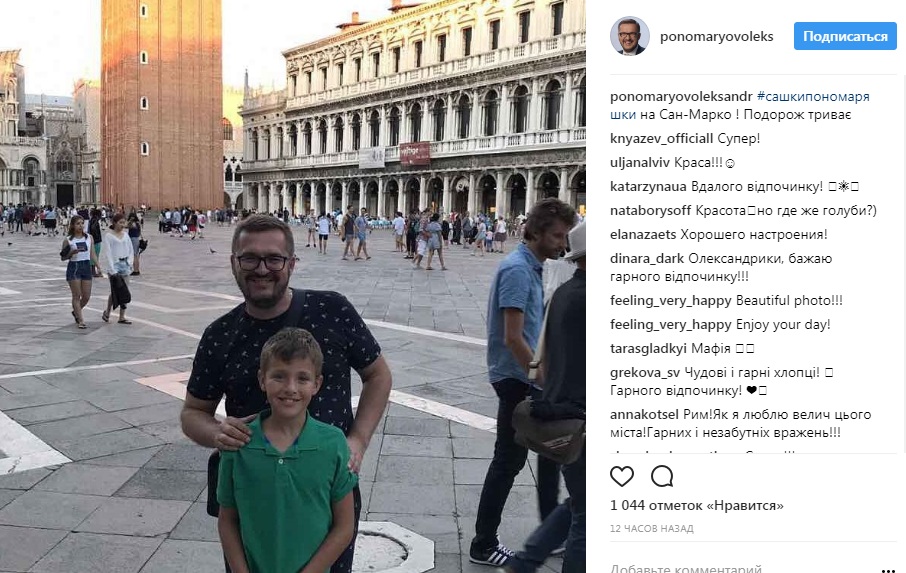Viewport: 906px width, 573px height.
Task: Like the post with the heart icon
Action: click(x=622, y=477)
